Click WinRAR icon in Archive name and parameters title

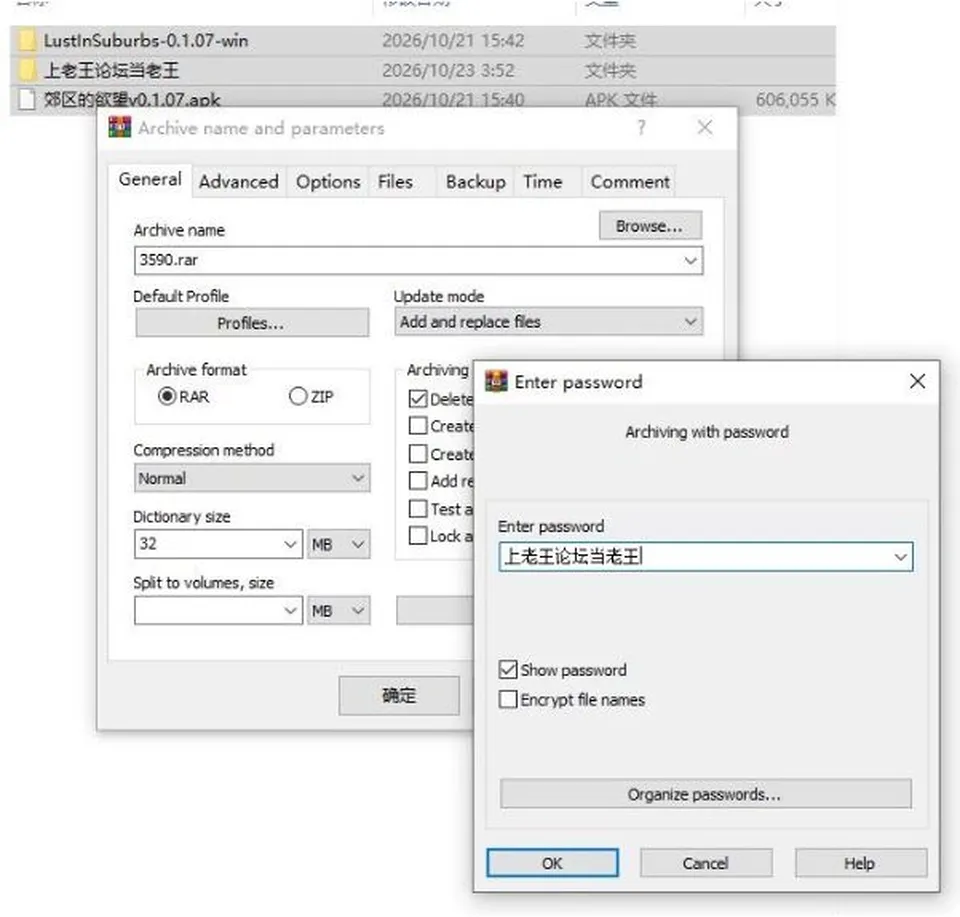[119, 127]
